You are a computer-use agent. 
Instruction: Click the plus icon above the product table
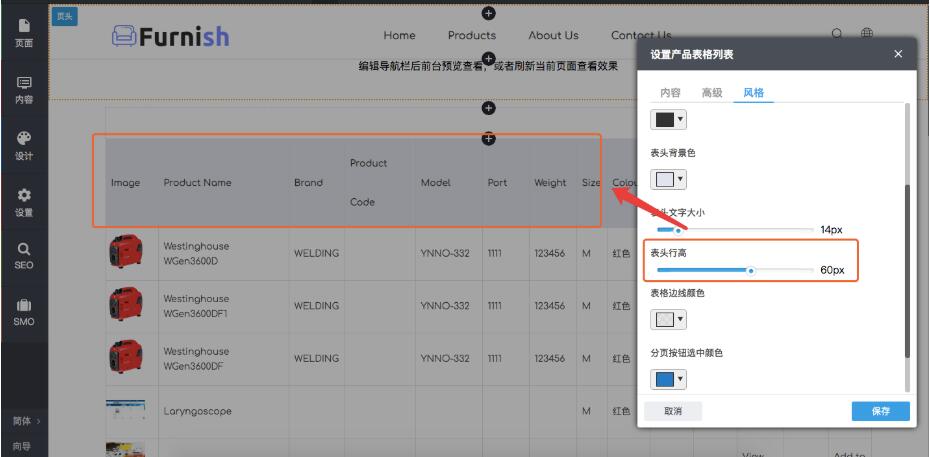click(489, 108)
